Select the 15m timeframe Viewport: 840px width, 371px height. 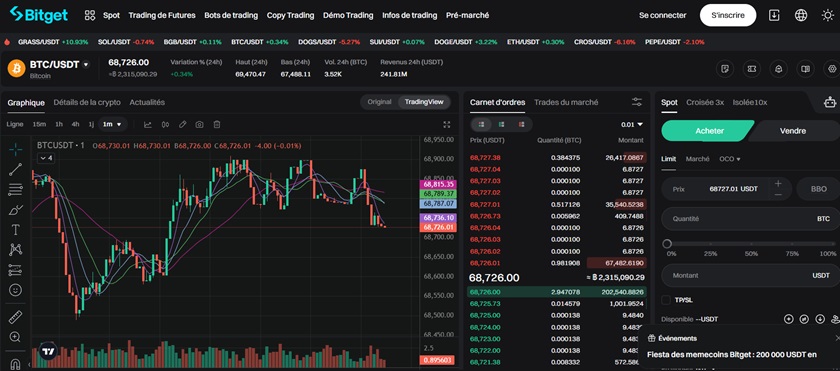pyautogui.click(x=39, y=124)
